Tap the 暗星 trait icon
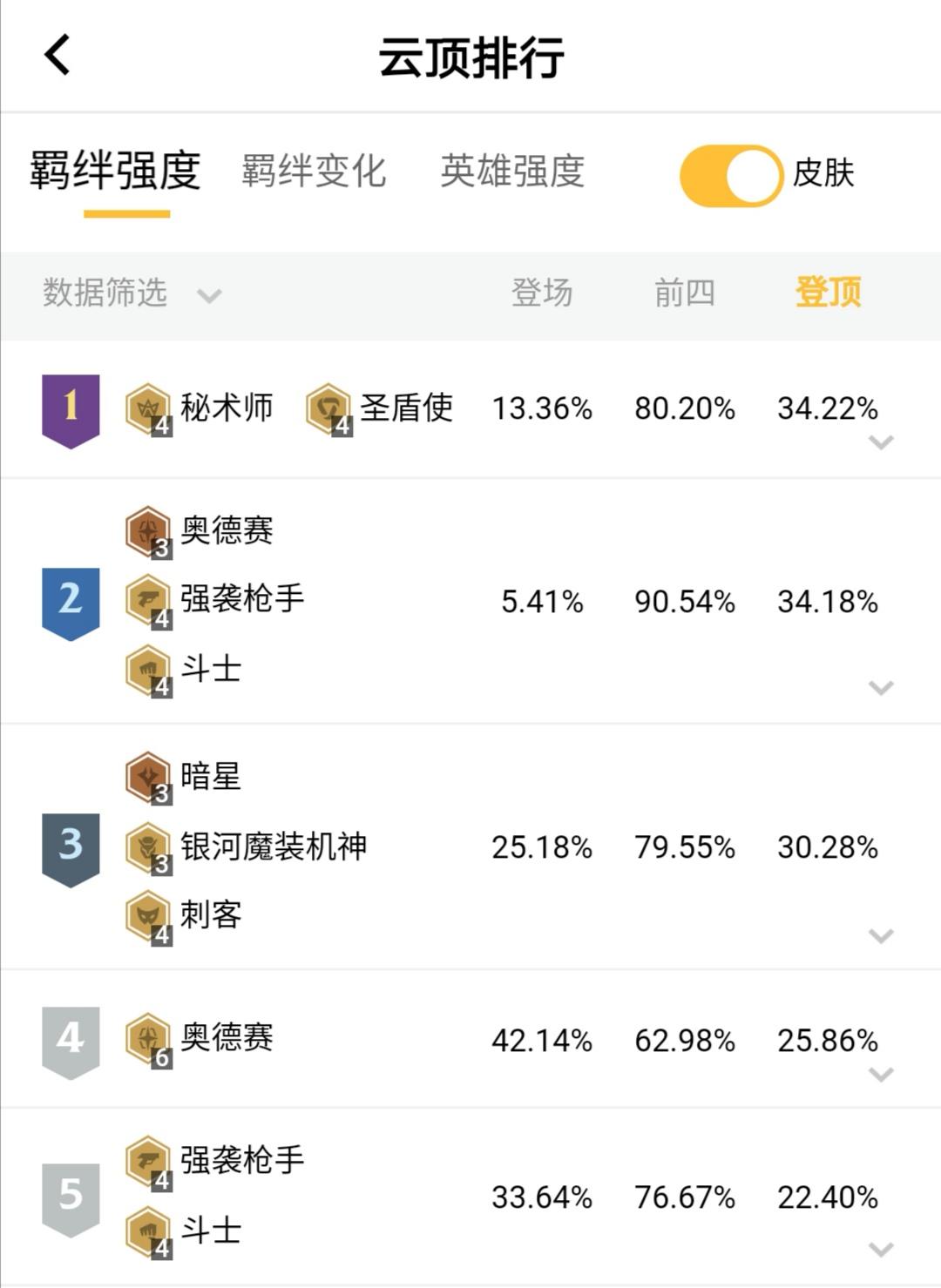This screenshot has height=1288, width=941. [x=148, y=777]
